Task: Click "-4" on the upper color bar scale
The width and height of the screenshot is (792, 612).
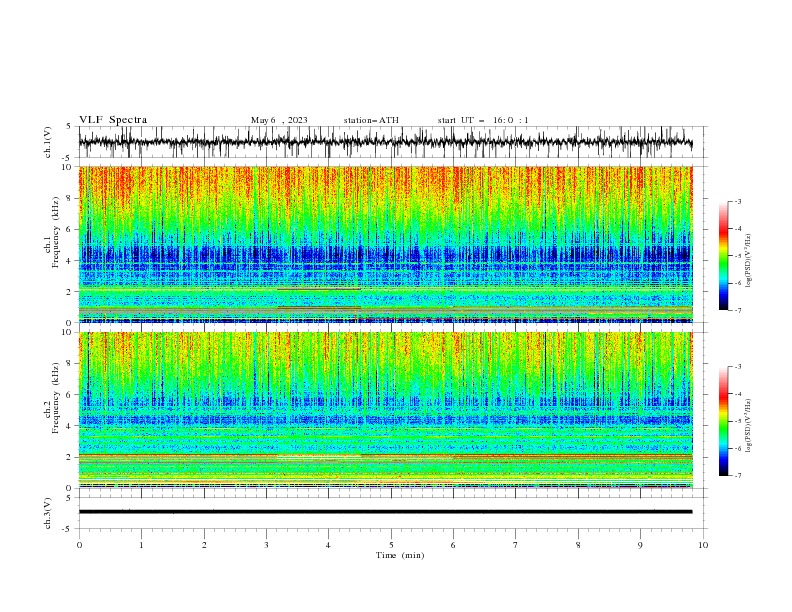Action: point(738,229)
